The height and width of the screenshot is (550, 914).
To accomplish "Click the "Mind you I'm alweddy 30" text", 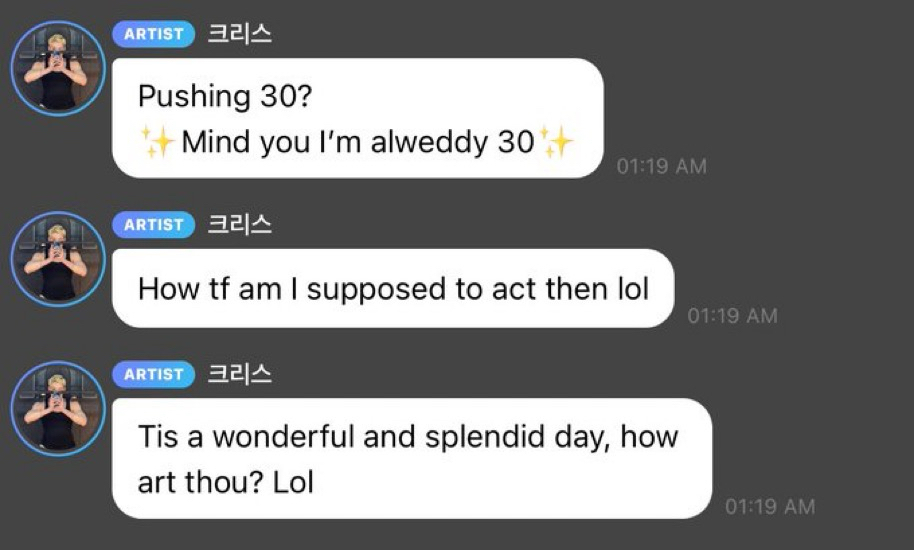I will tap(358, 143).
